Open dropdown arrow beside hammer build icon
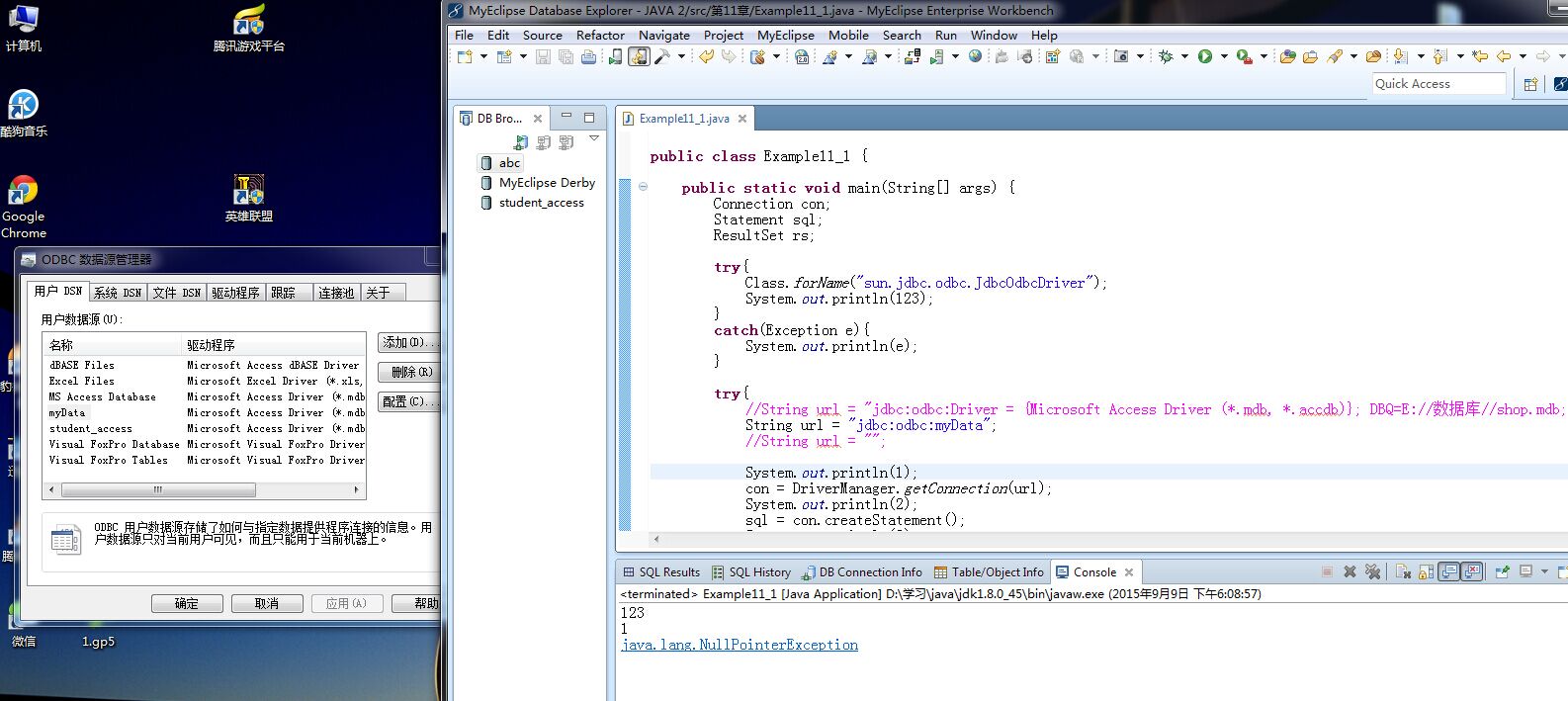Screen dimensions: 1568x701 [681, 56]
